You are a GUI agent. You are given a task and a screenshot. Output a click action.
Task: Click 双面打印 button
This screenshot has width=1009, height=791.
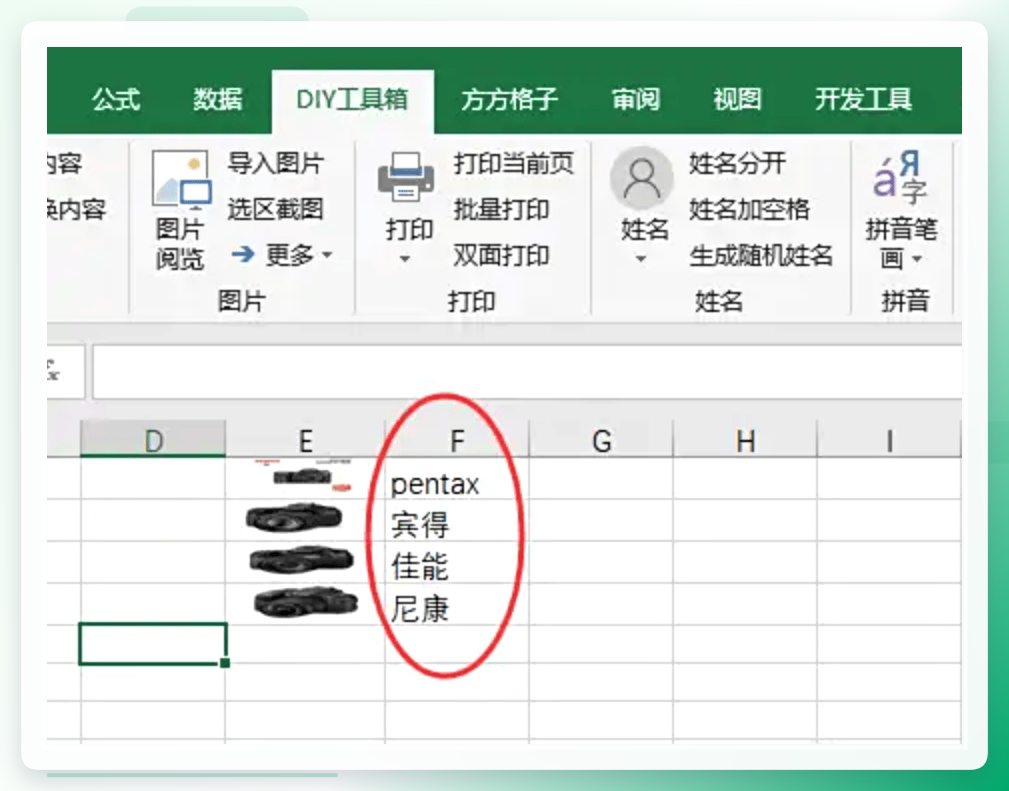pos(501,256)
